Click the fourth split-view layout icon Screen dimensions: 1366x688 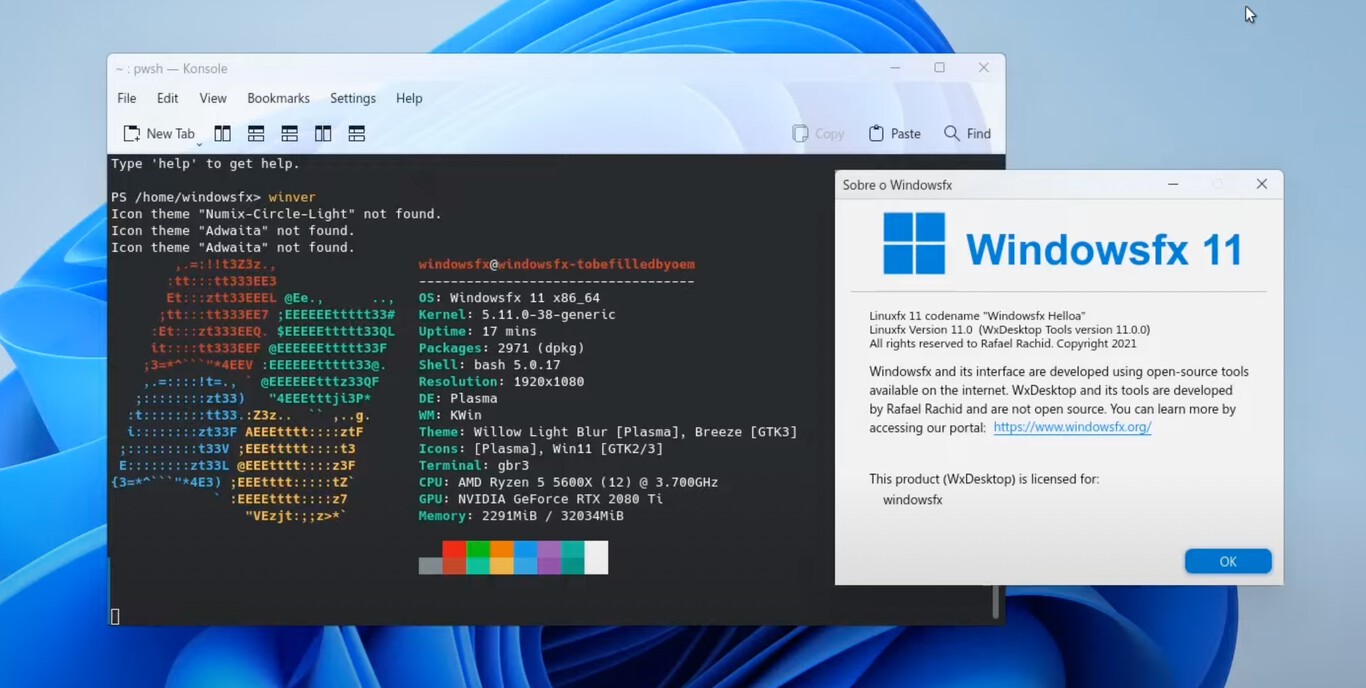[322, 133]
